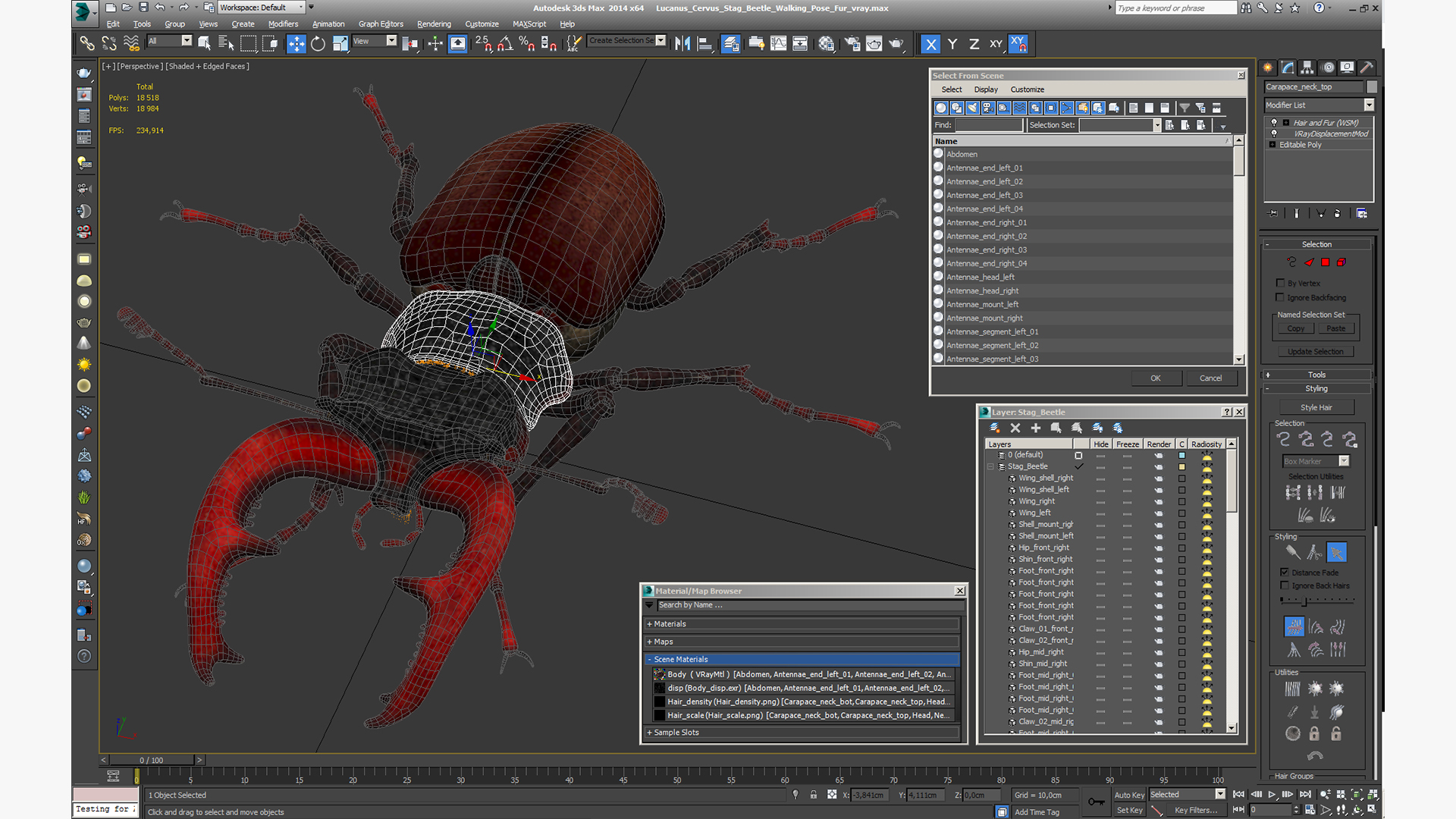The height and width of the screenshot is (819, 1456).
Task: Select the Polygon hair selection mode icon
Action: pyautogui.click(x=1326, y=262)
